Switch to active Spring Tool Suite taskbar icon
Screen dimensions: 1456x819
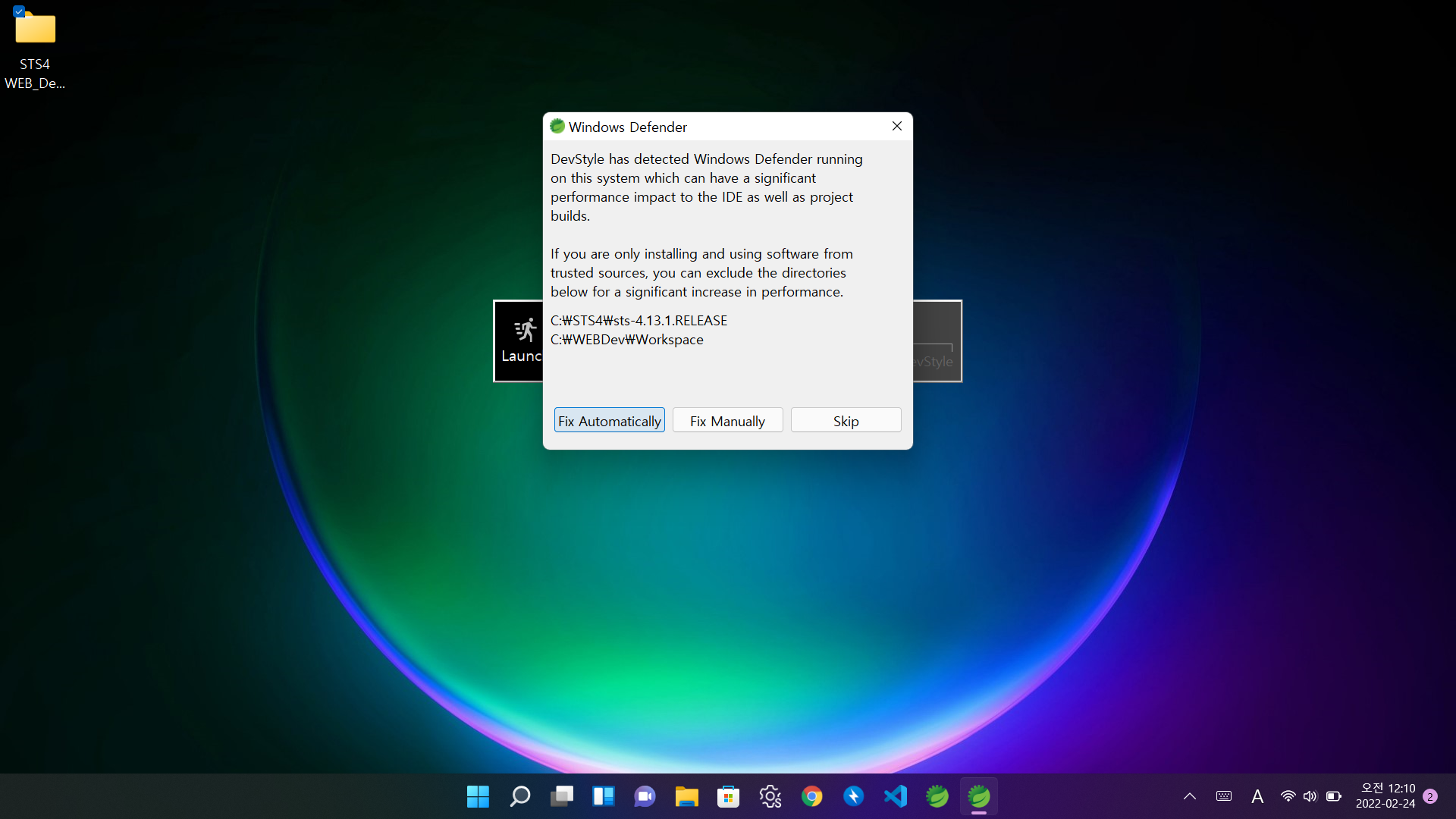pos(979,796)
